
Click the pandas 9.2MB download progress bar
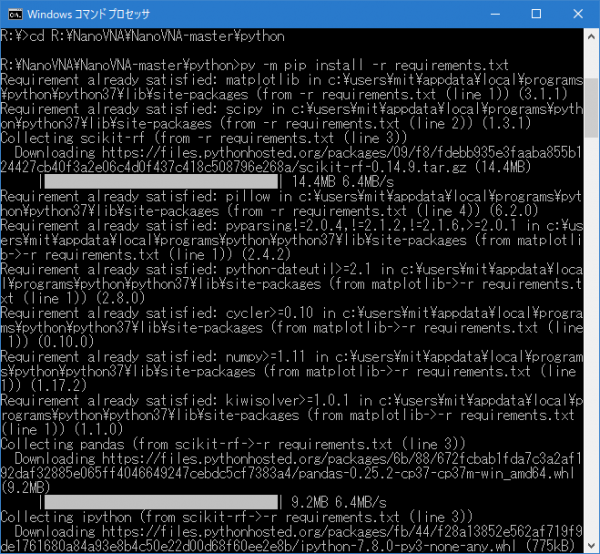[x=161, y=502]
